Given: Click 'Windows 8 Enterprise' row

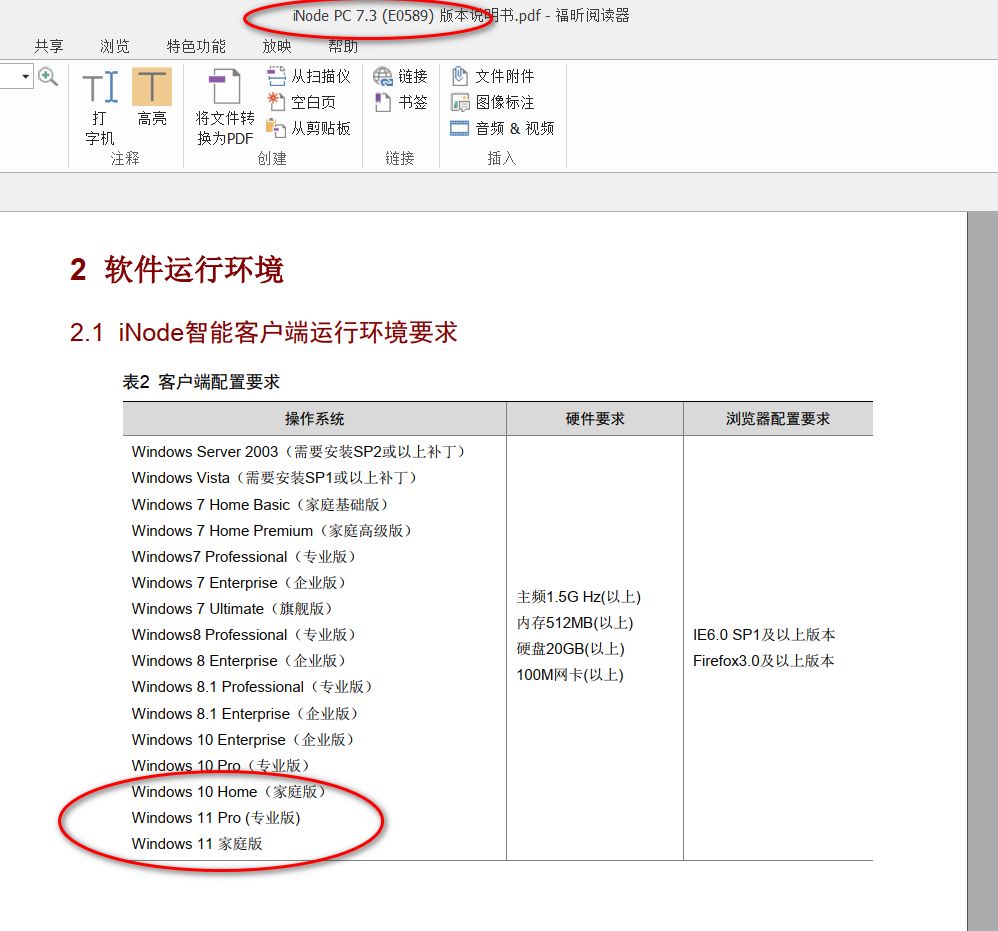Looking at the screenshot, I should (240, 661).
